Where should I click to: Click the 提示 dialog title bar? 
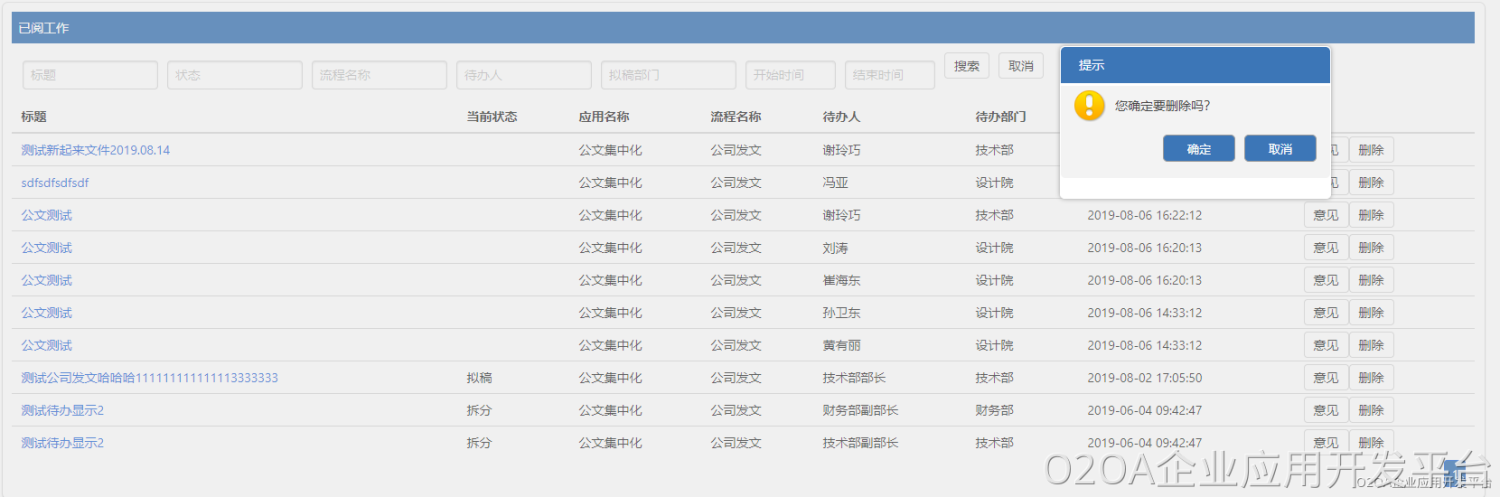pyautogui.click(x=1195, y=65)
